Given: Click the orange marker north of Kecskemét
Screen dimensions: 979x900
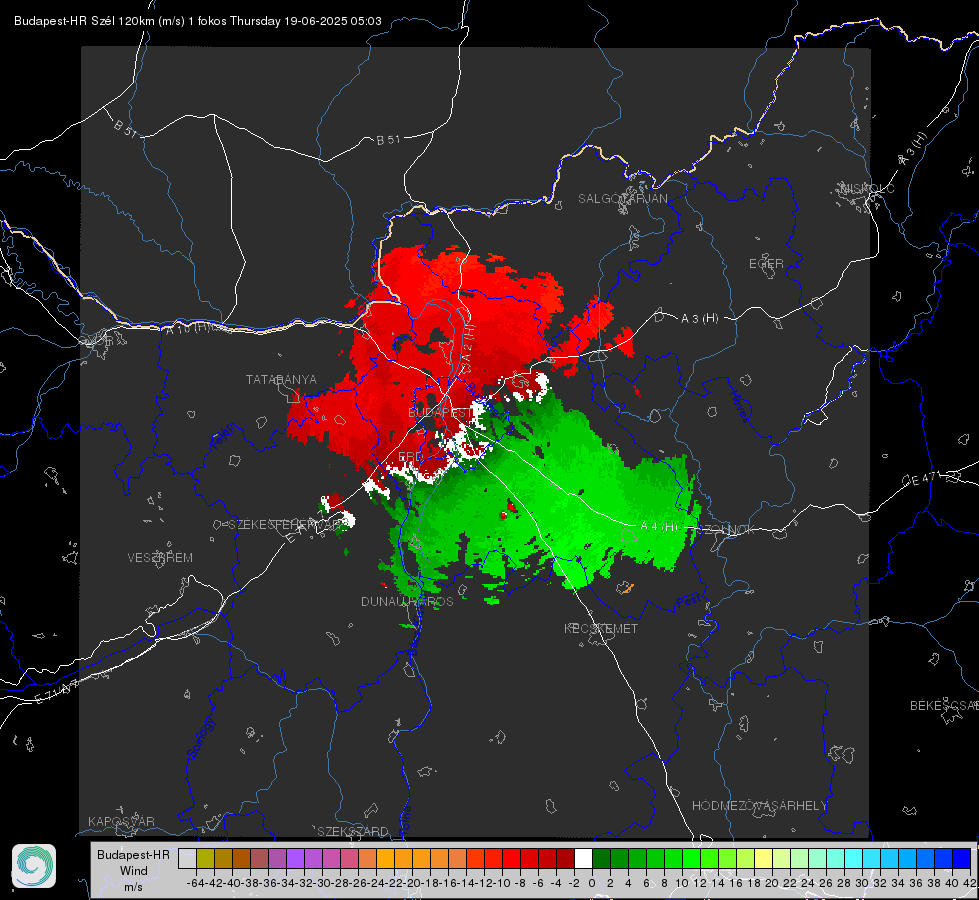Looking at the screenshot, I should 626,588.
